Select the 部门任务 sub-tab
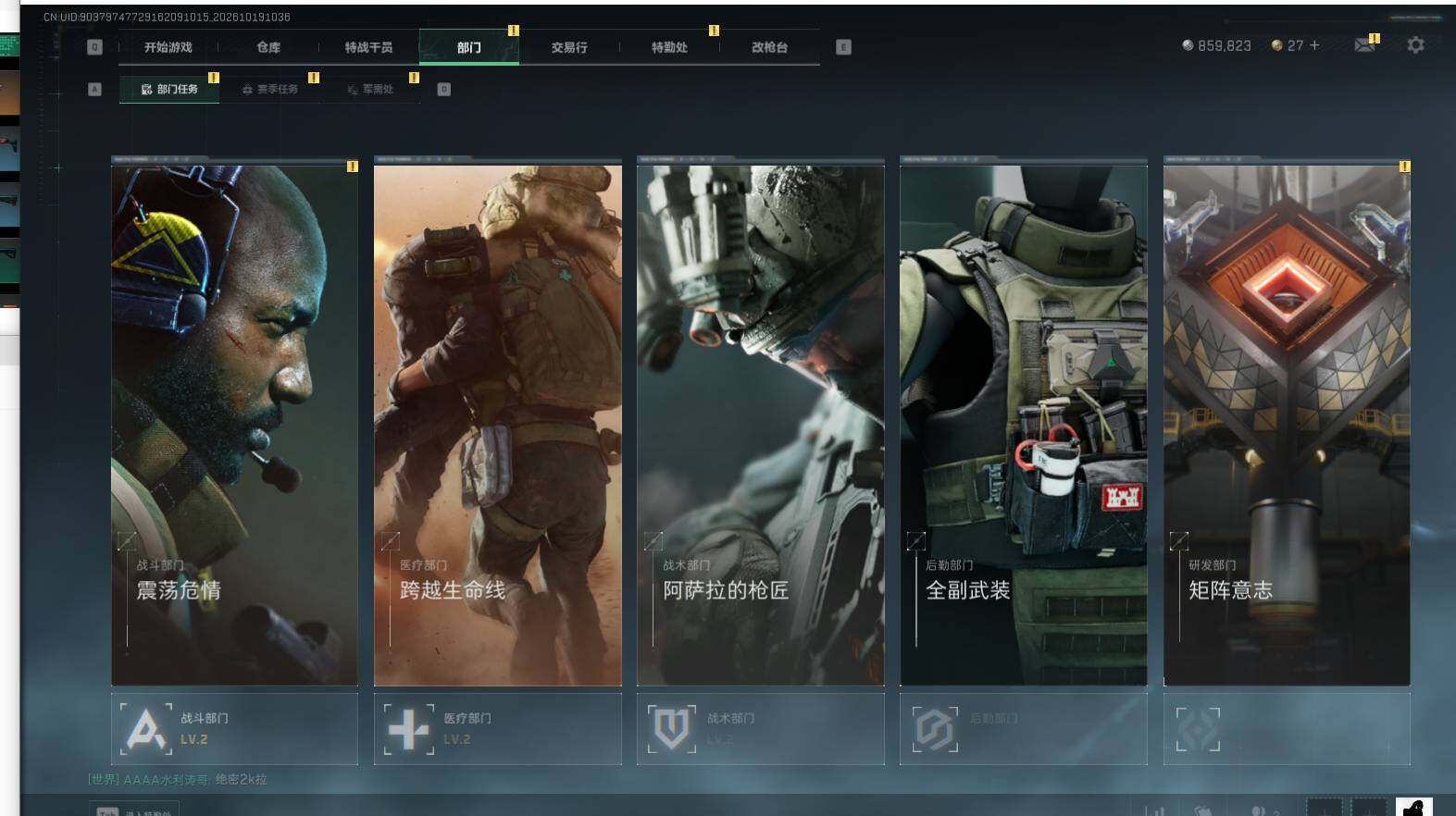This screenshot has height=816, width=1456. click(x=169, y=89)
